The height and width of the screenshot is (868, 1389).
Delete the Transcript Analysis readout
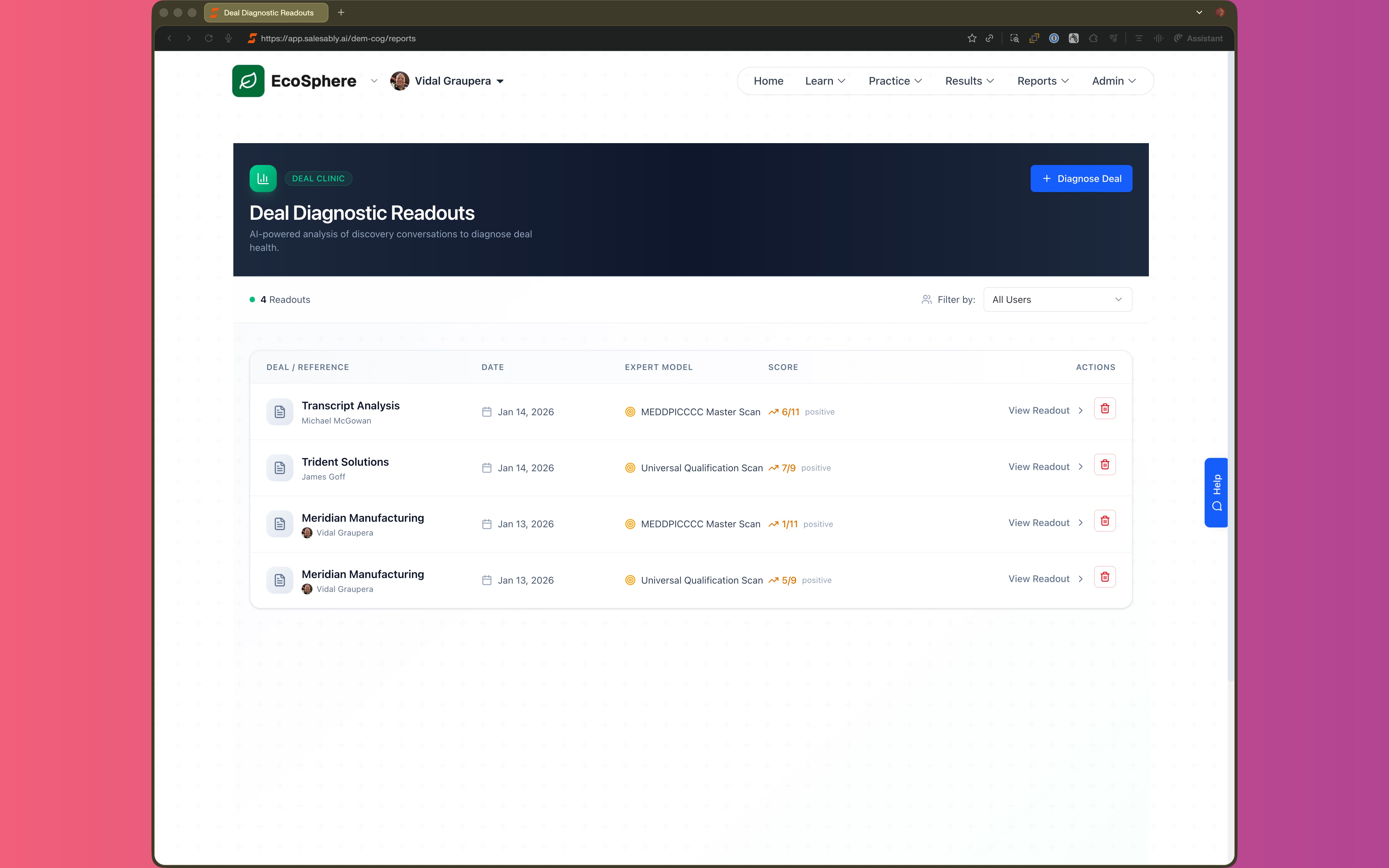pos(1104,409)
